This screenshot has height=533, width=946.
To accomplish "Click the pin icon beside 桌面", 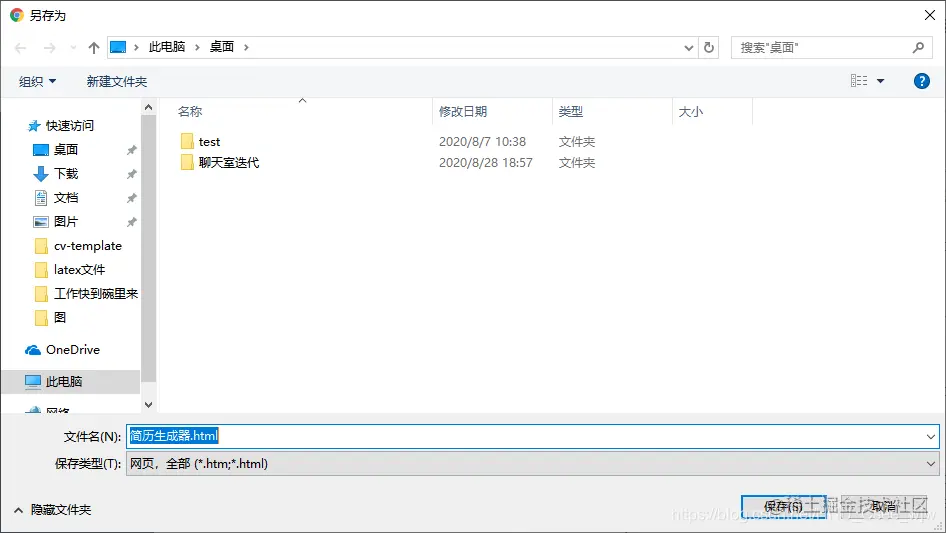I will click(131, 150).
